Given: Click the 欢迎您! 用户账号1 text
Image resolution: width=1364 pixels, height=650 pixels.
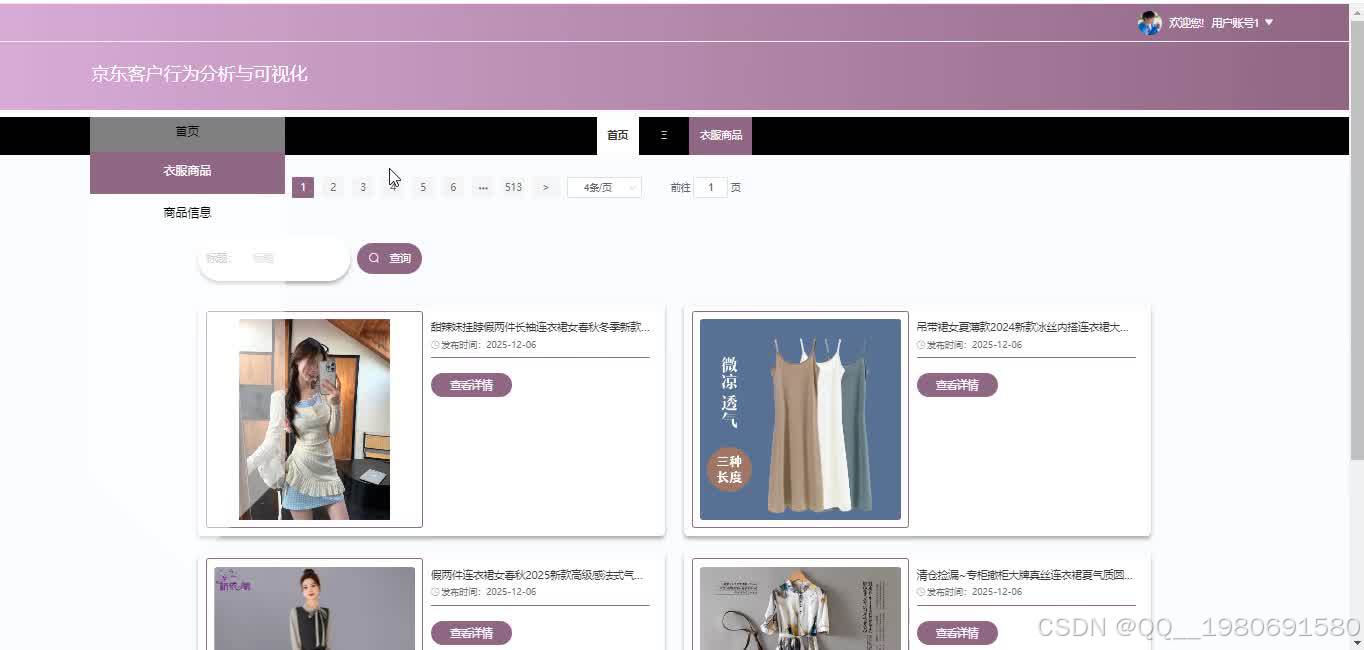Looking at the screenshot, I should click(1214, 23).
